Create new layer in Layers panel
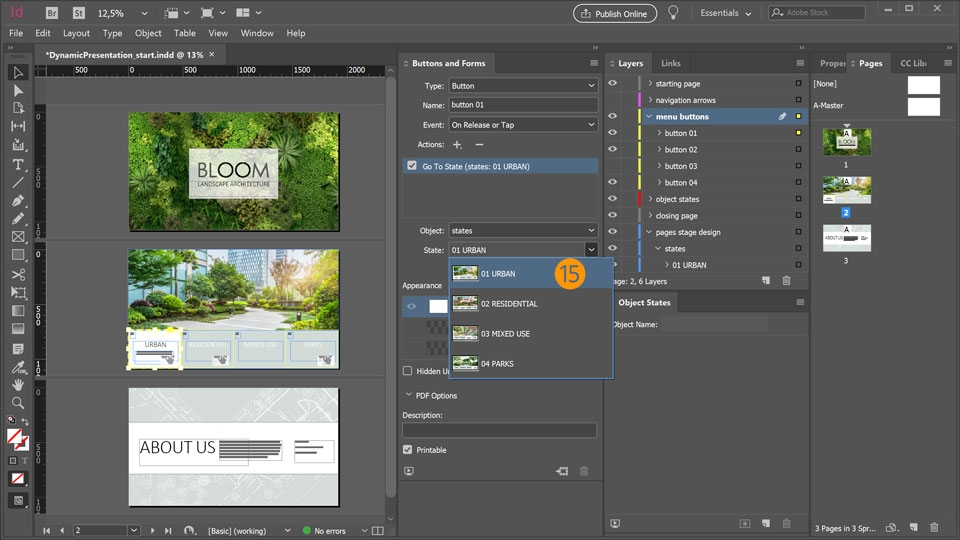The width and height of the screenshot is (960, 540). [766, 281]
